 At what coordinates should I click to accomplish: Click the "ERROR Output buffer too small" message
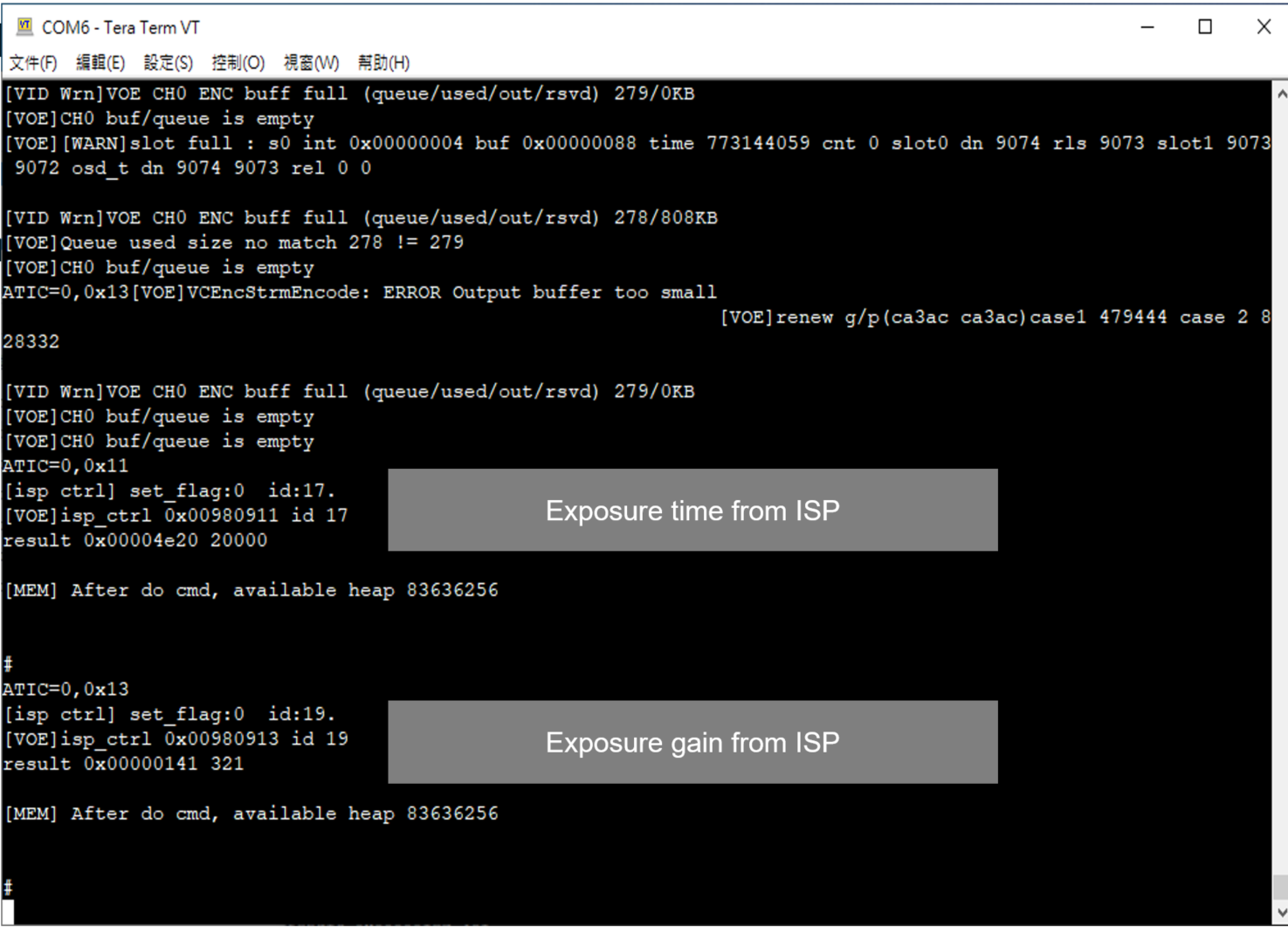click(x=549, y=292)
